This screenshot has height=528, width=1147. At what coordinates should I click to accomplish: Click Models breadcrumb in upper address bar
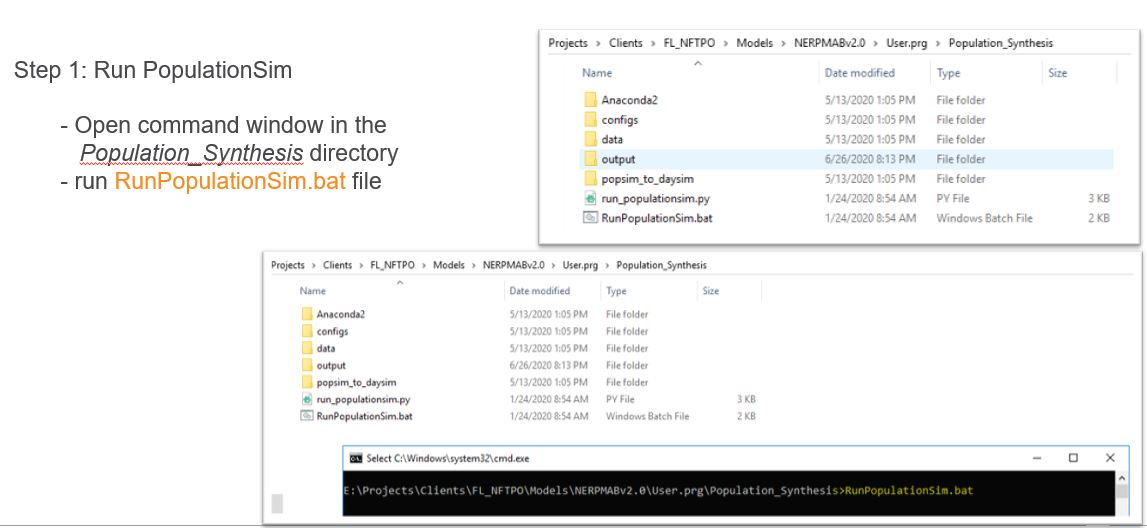coord(754,43)
